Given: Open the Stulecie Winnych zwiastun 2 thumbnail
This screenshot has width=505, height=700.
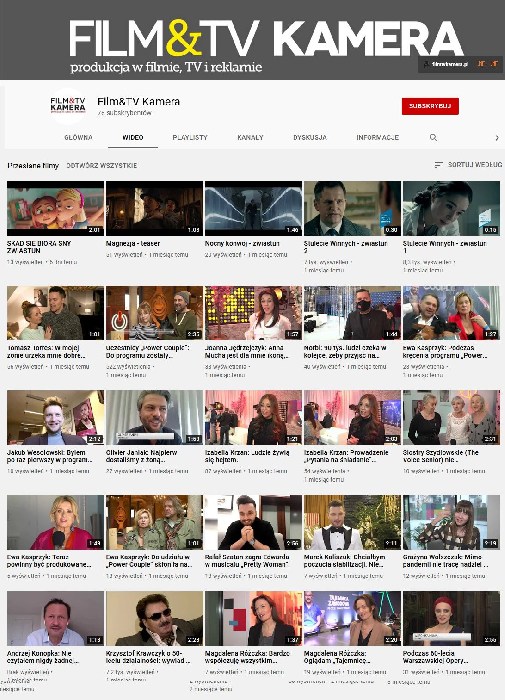Looking at the screenshot, I should pyautogui.click(x=352, y=208).
